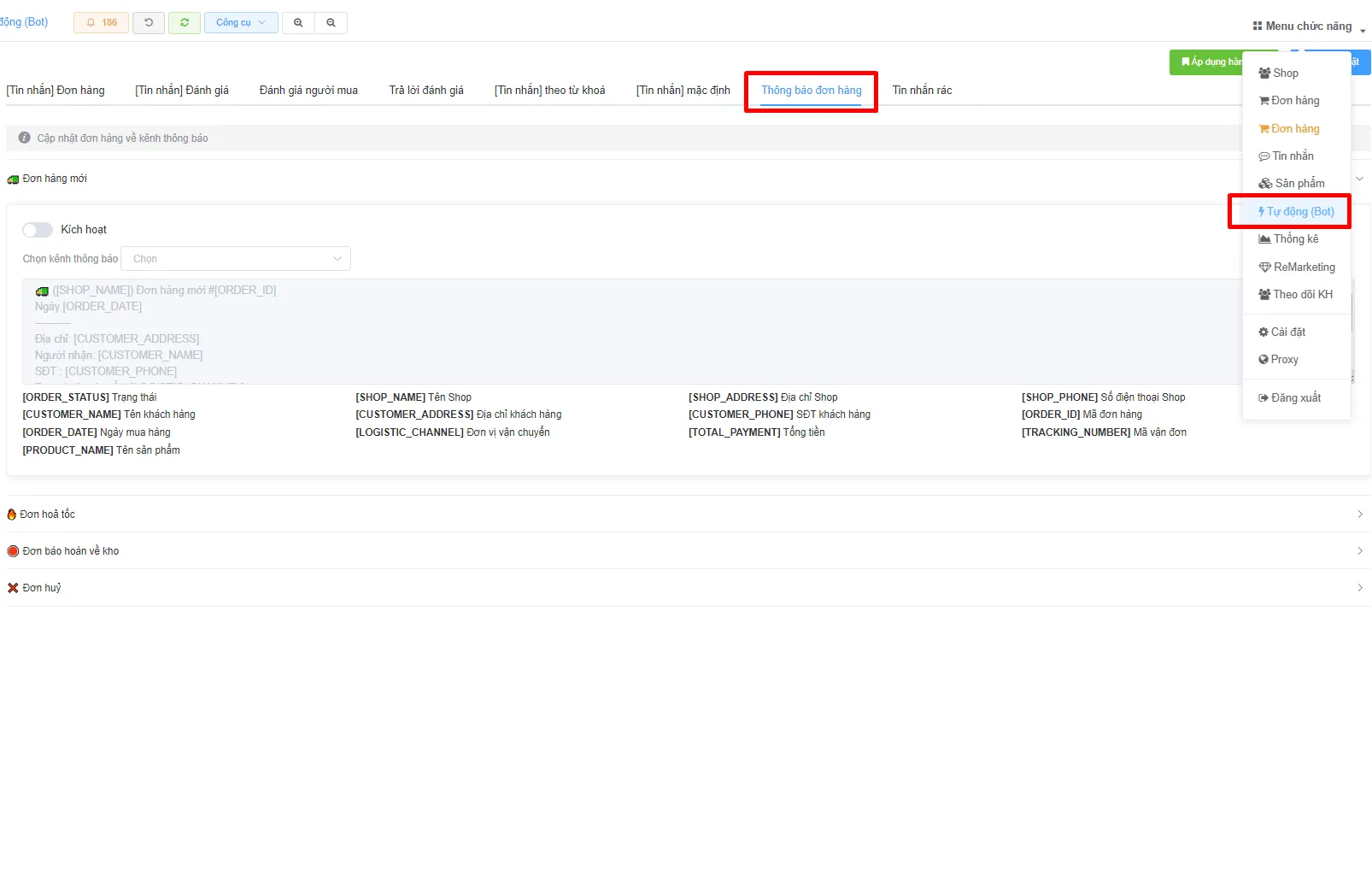This screenshot has height=882, width=1372.
Task: Open ReMarketing menu entry
Action: [x=1297, y=268]
